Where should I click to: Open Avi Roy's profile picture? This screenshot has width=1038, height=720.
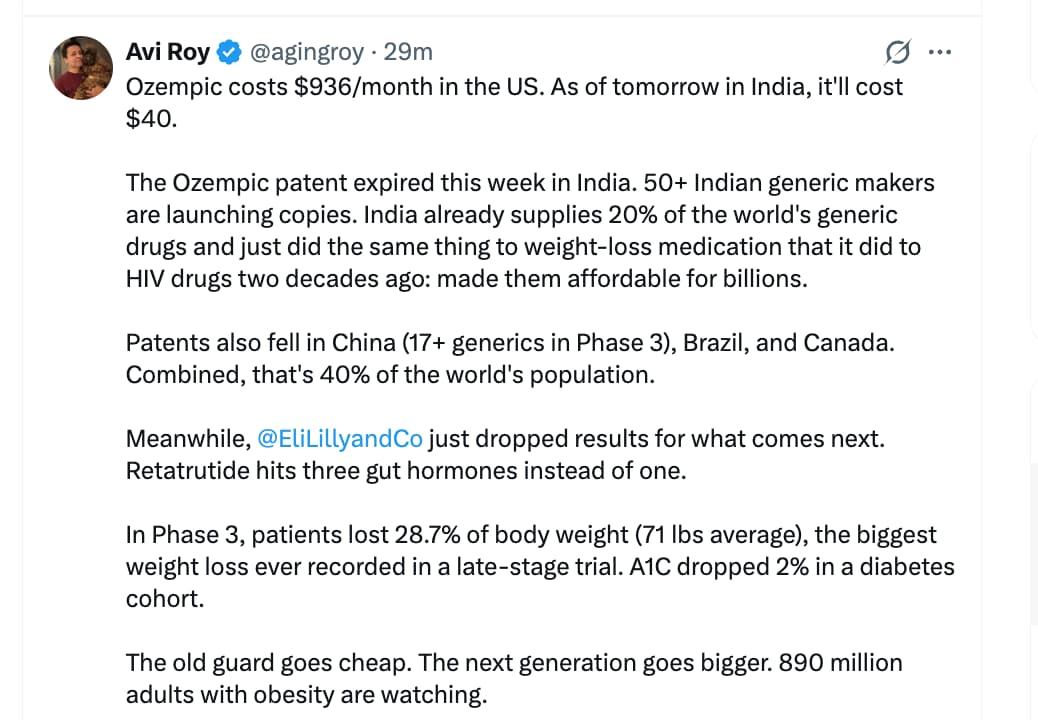(81, 68)
